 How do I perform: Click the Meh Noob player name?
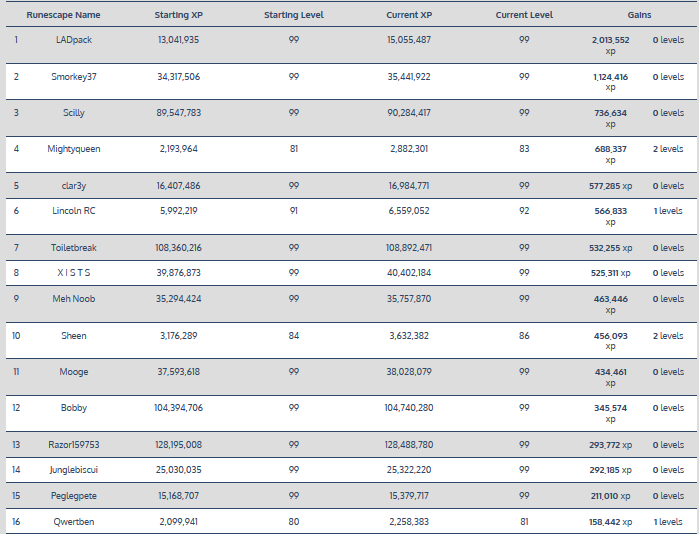pos(74,298)
